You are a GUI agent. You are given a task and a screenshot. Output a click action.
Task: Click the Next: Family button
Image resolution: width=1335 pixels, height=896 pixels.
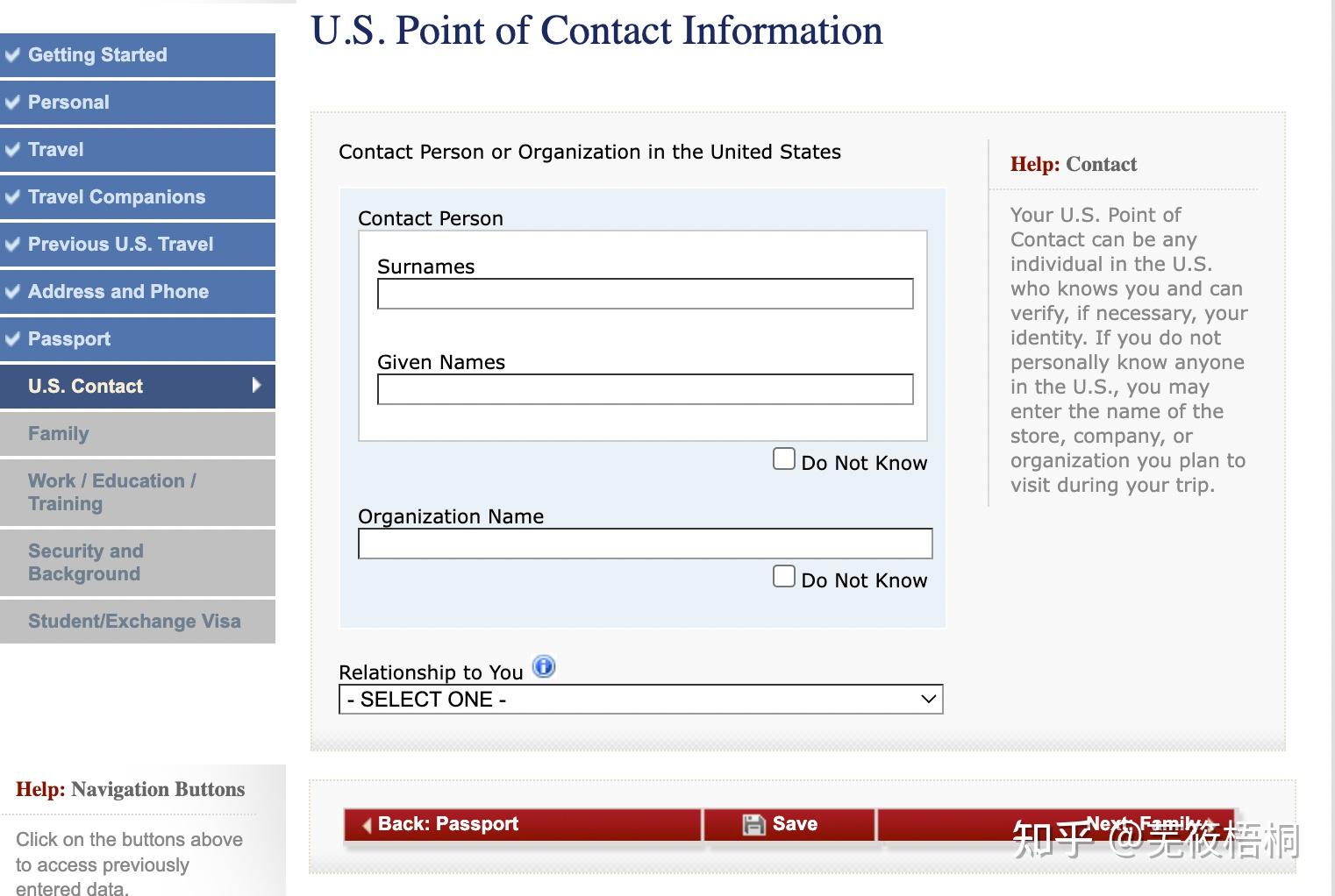click(x=1057, y=824)
